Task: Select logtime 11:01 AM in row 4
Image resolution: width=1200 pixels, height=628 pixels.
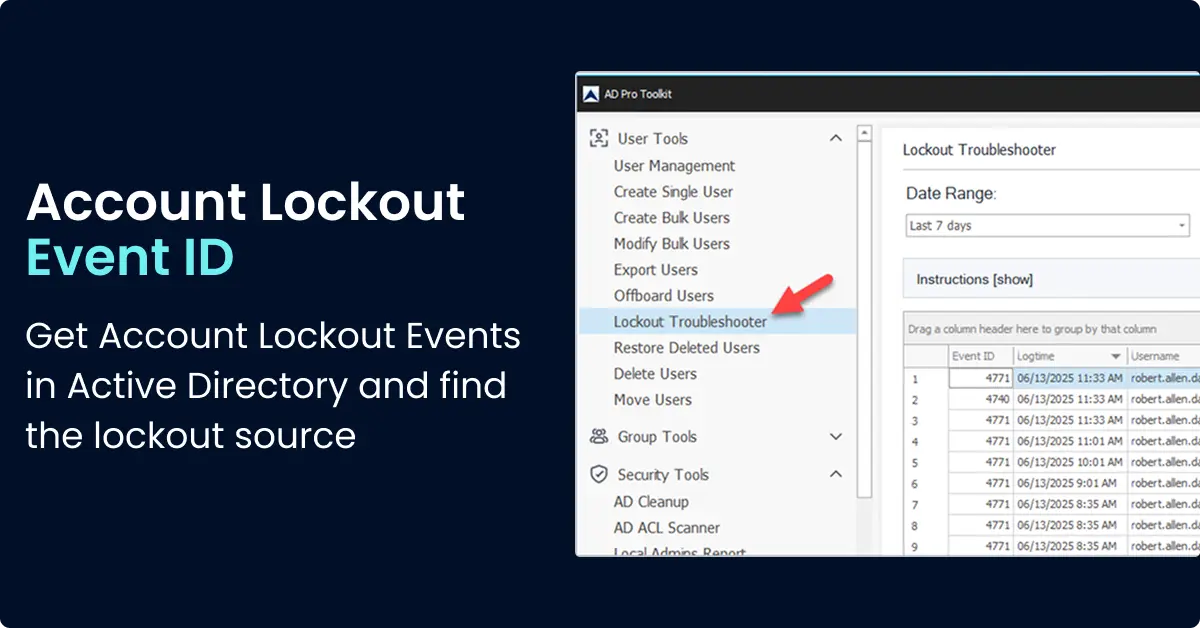Action: tap(1068, 442)
